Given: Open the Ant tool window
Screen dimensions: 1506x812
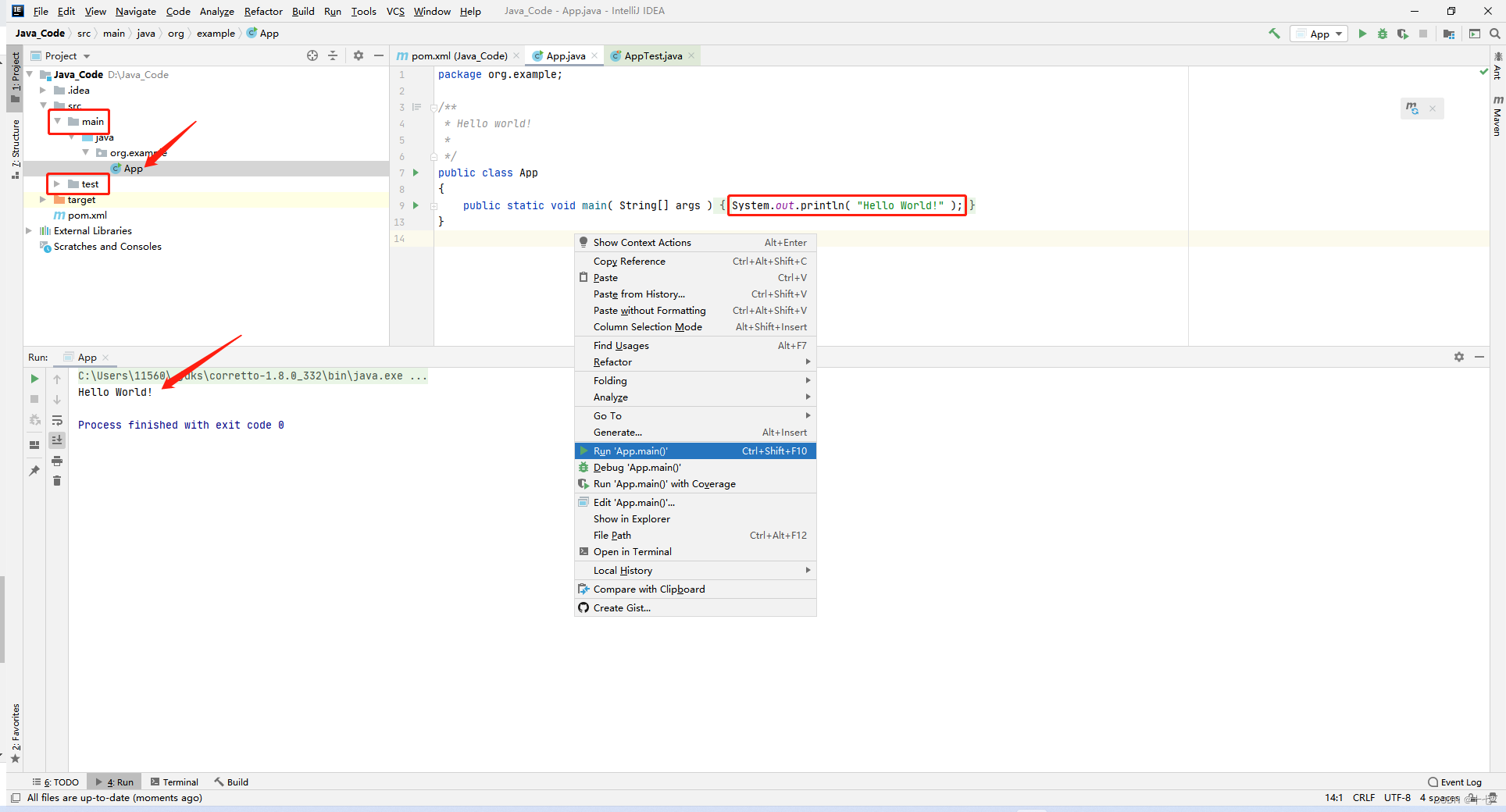Looking at the screenshot, I should 1497,67.
